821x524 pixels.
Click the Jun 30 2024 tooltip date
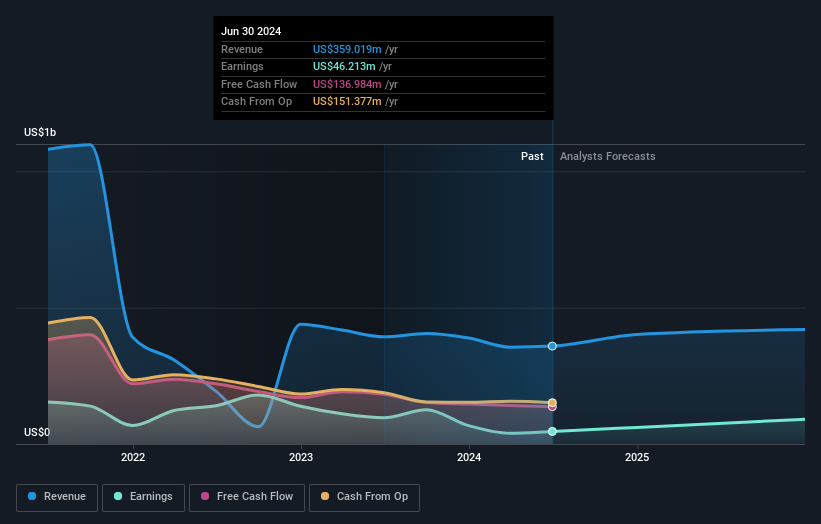pyautogui.click(x=251, y=31)
